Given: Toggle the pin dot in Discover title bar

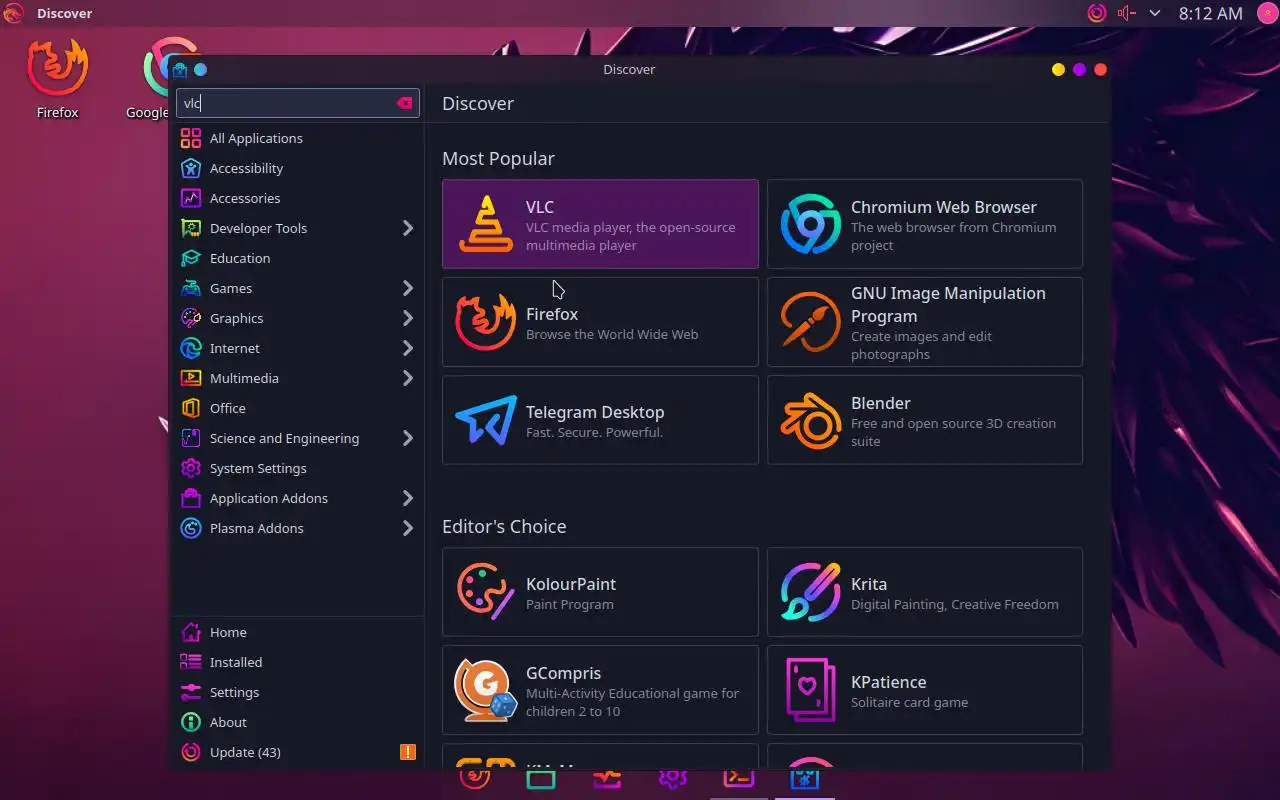Looking at the screenshot, I should tap(200, 69).
